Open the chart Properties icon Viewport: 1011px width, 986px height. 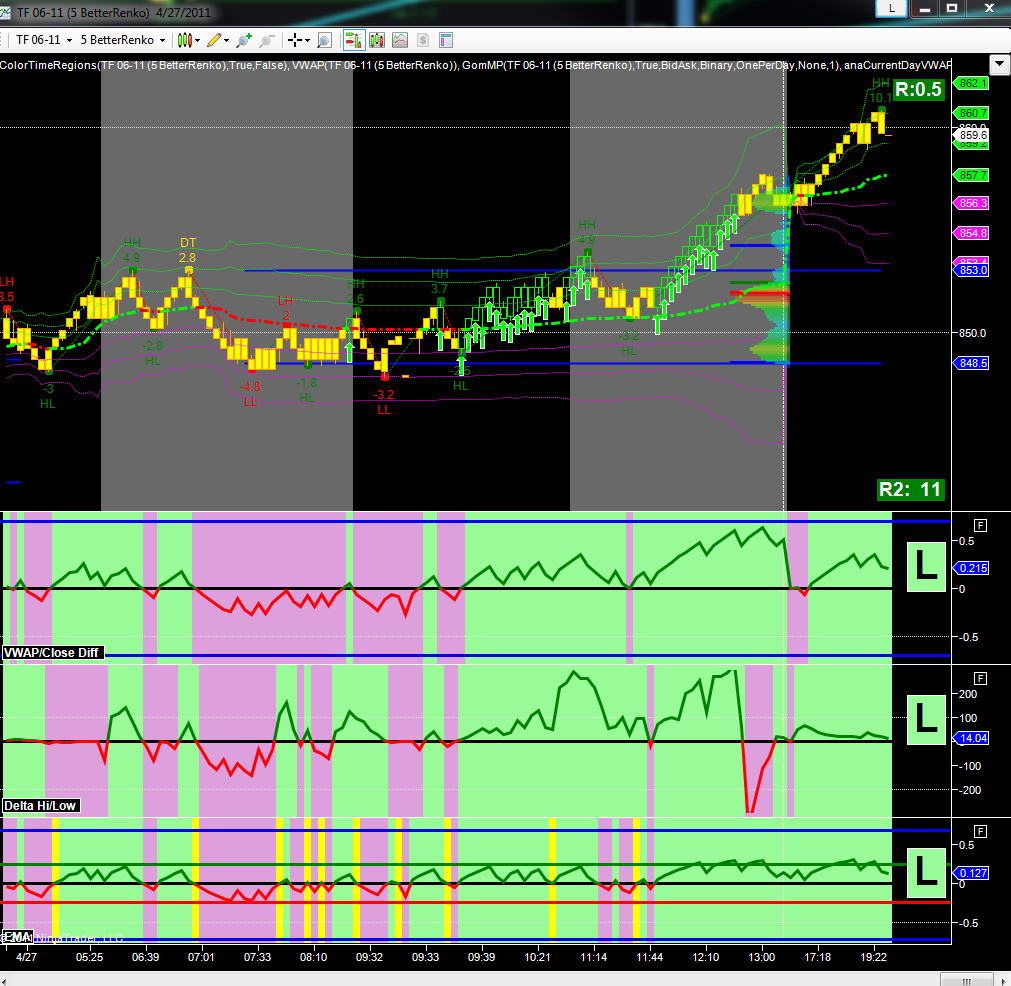pyautogui.click(x=446, y=40)
